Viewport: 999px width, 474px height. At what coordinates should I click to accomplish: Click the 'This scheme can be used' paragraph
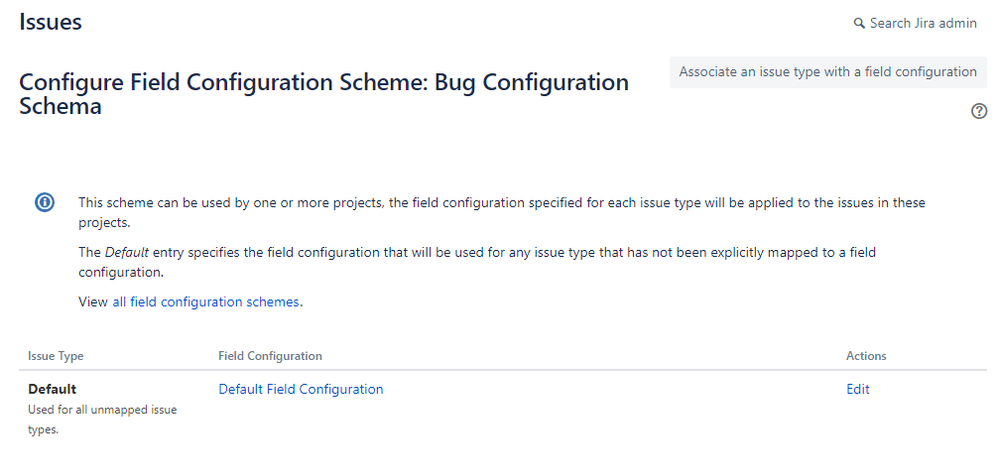[501, 213]
